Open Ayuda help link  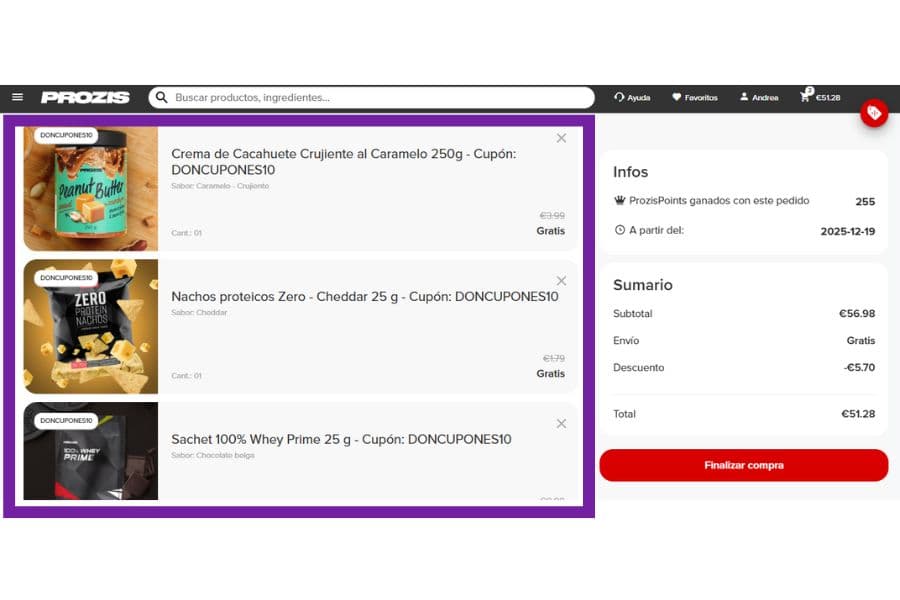(632, 98)
